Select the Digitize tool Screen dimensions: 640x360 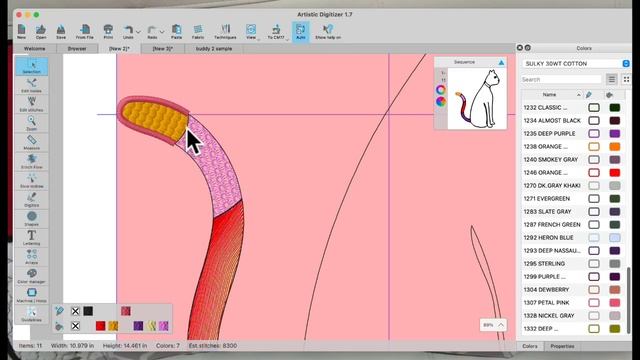pyautogui.click(x=31, y=200)
